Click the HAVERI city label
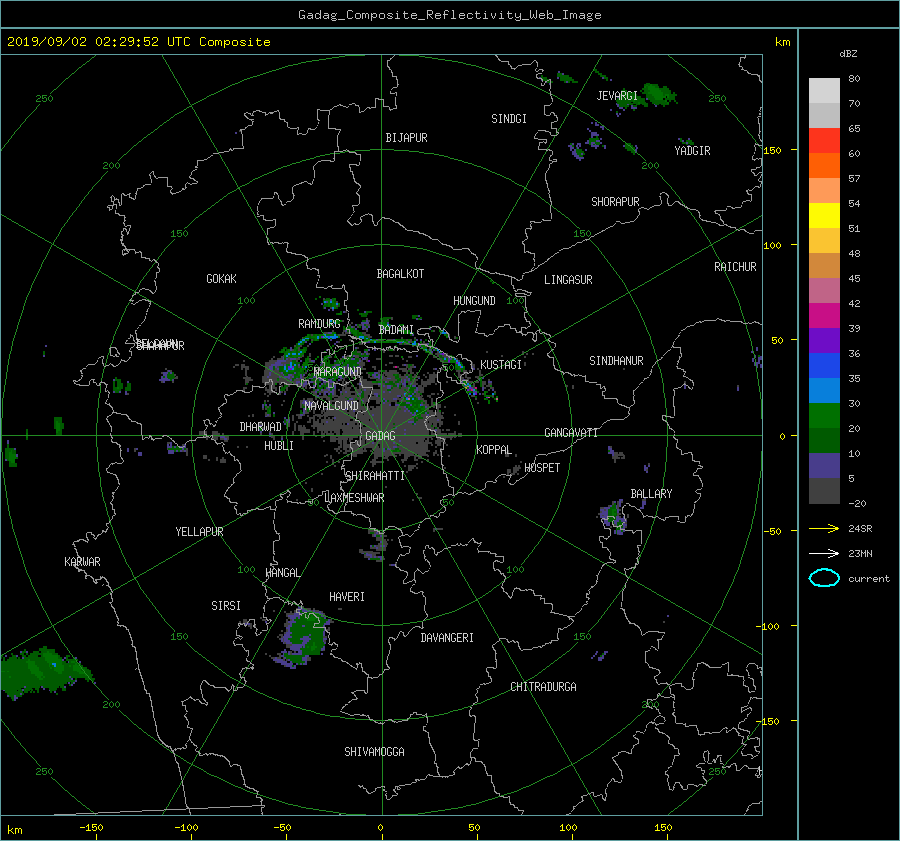The image size is (900, 841). coord(347,597)
